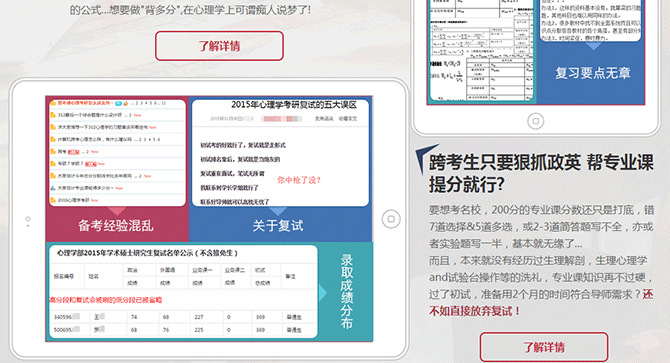
Task: Open the 复试名单公示 score table thumbnail
Action: tap(183, 291)
